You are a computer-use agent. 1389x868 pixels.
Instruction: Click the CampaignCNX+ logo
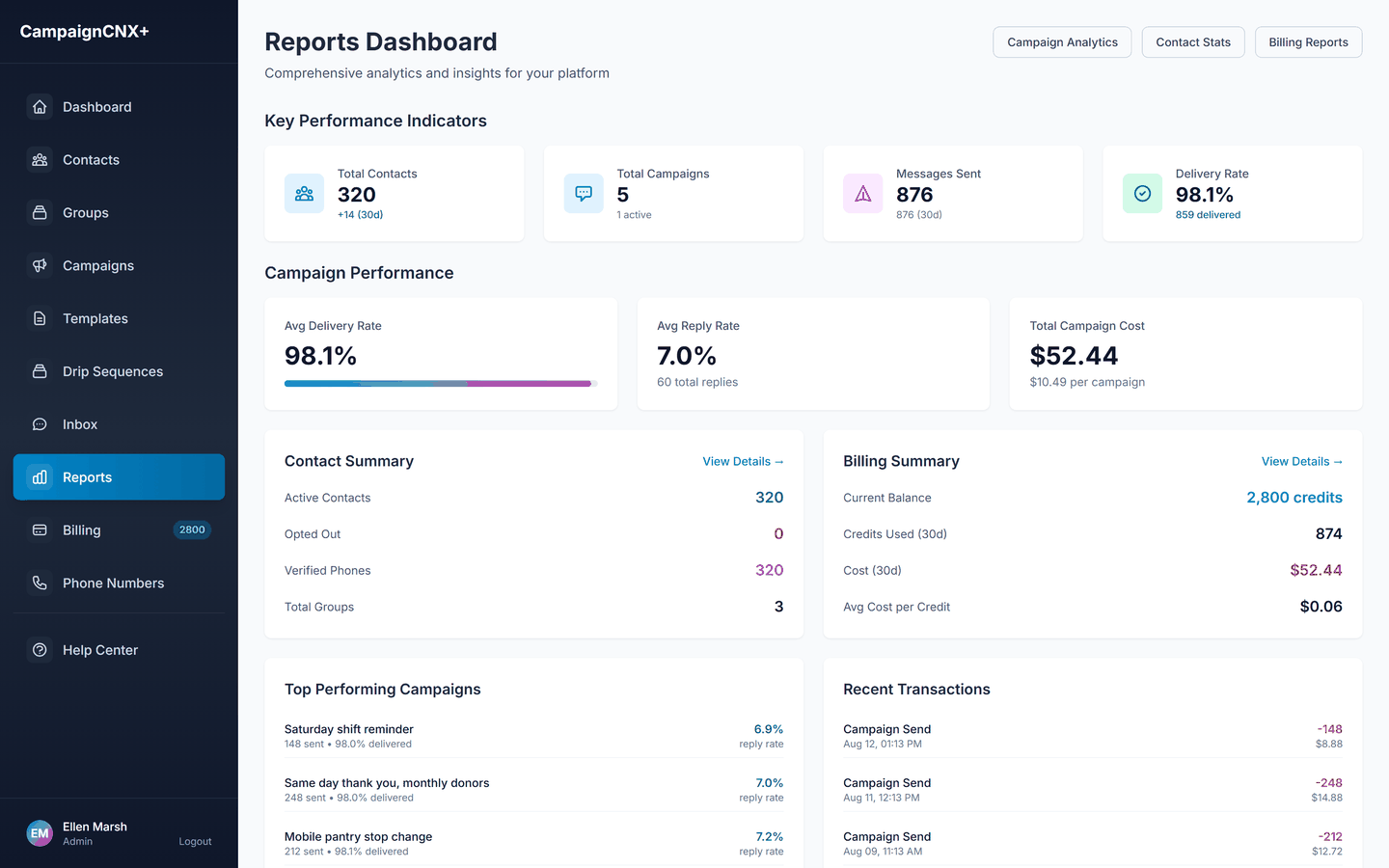85,32
